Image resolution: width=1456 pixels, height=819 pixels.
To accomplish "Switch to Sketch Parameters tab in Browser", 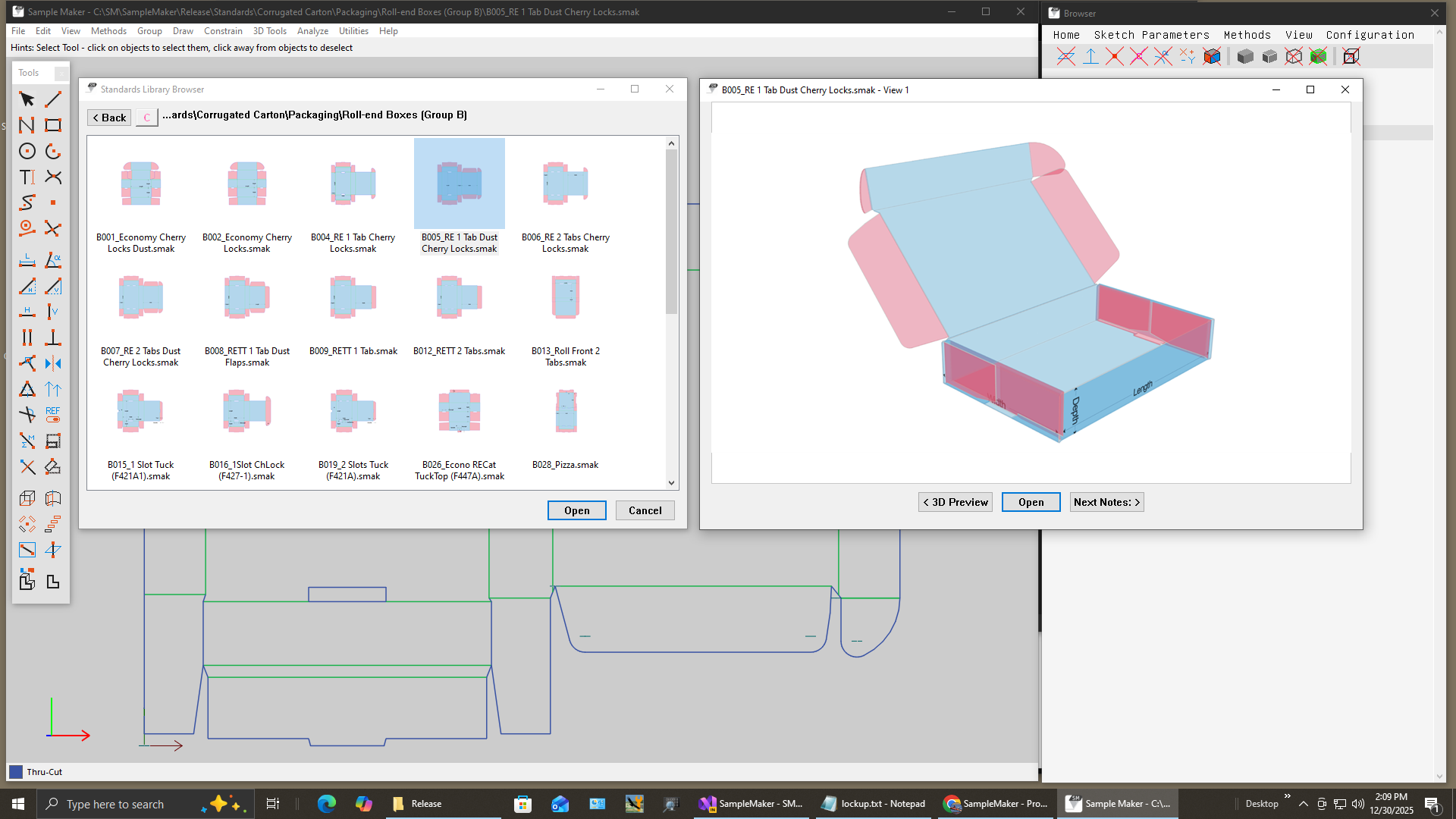I will point(1151,35).
